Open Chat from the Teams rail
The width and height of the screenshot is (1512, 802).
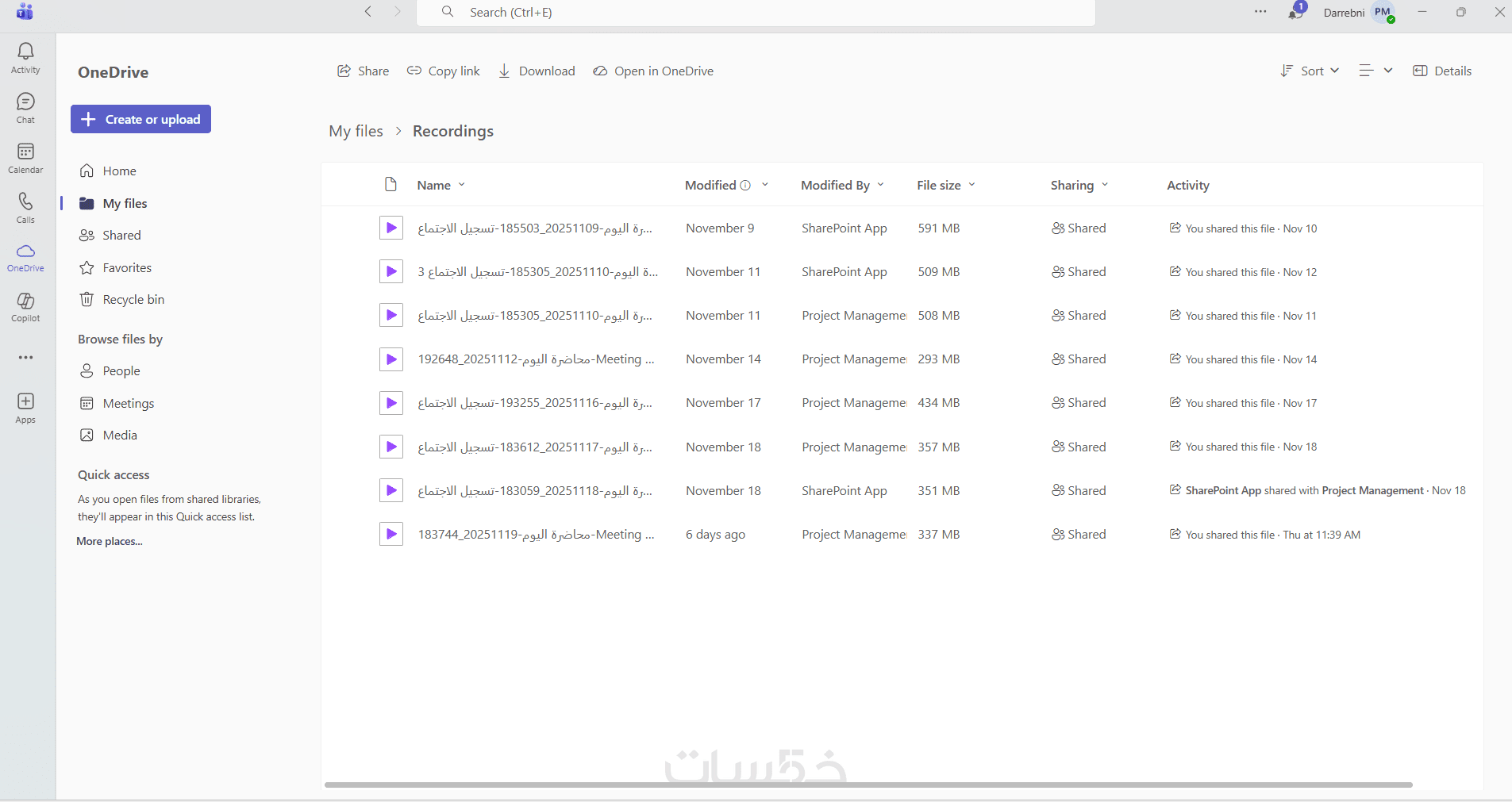tap(25, 108)
